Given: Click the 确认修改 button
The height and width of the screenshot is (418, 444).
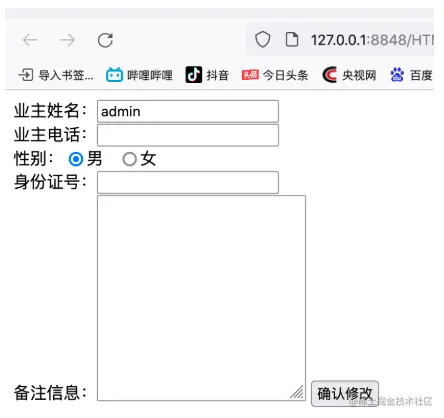Looking at the screenshot, I should pos(345,394).
